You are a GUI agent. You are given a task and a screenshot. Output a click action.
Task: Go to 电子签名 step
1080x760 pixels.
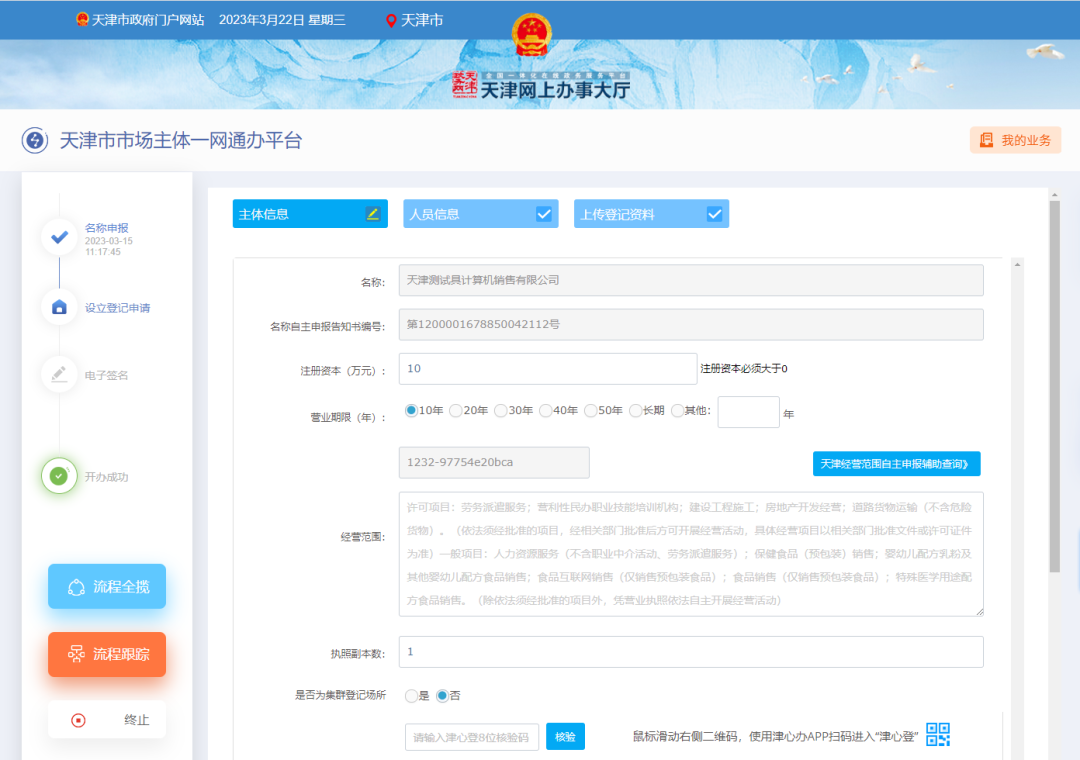pyautogui.click(x=106, y=376)
